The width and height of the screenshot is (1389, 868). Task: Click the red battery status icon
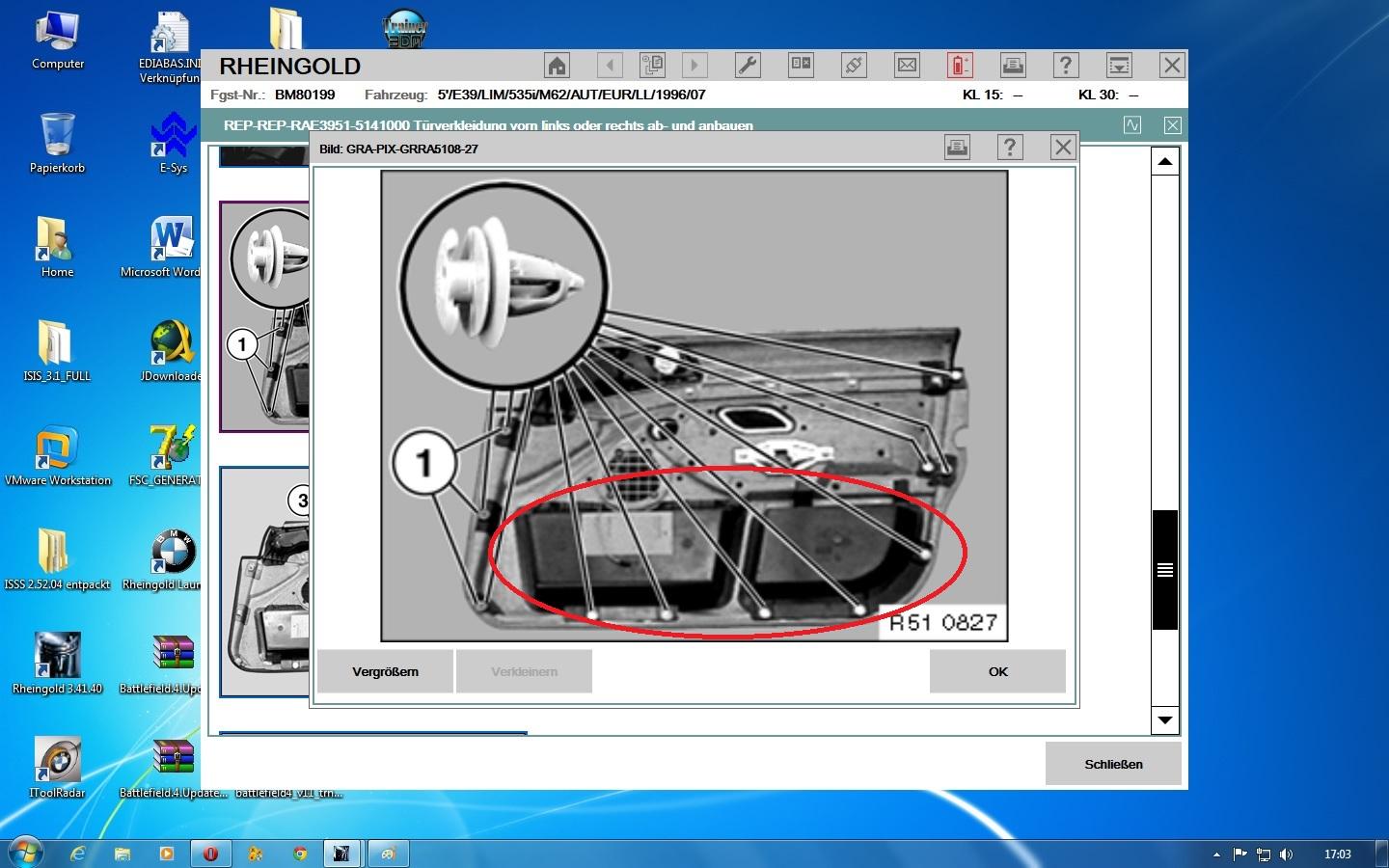959,66
